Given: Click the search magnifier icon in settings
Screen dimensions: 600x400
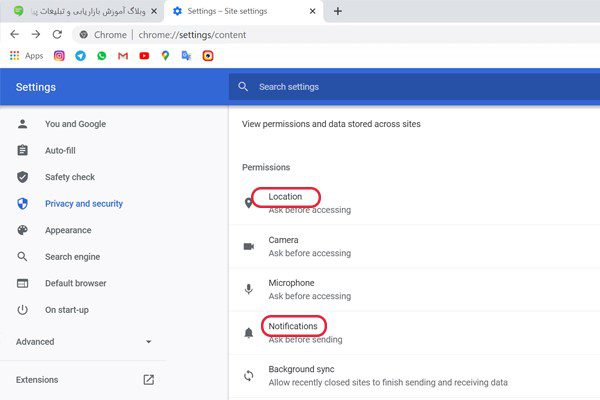Looking at the screenshot, I should 243,87.
